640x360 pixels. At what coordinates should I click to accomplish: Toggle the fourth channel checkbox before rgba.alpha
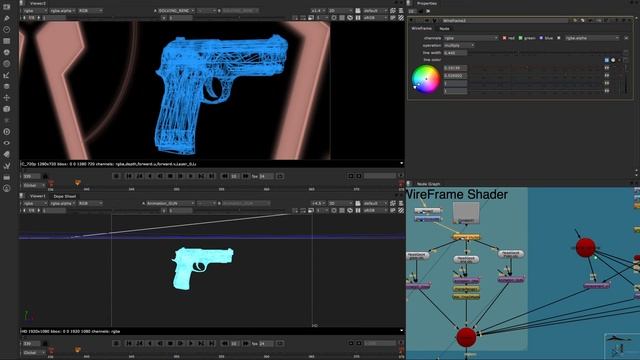(x=559, y=38)
